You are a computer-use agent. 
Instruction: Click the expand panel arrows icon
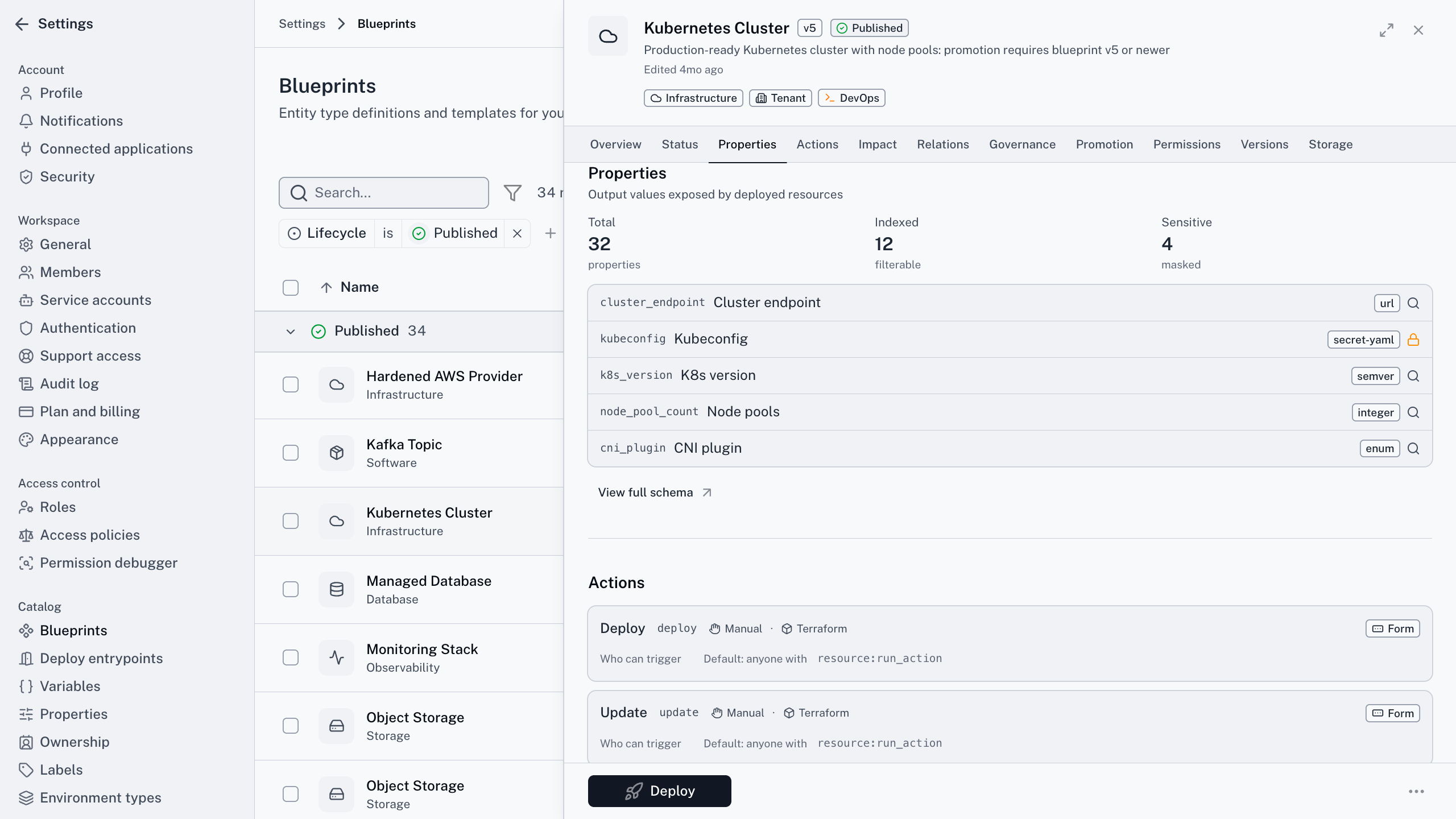tap(1387, 30)
